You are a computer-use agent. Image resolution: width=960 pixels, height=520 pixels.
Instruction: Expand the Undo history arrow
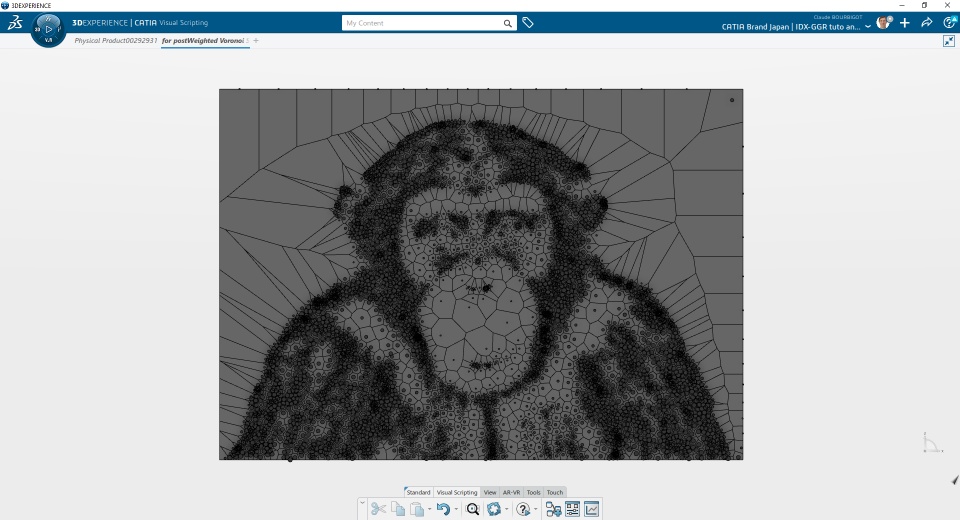(456, 510)
